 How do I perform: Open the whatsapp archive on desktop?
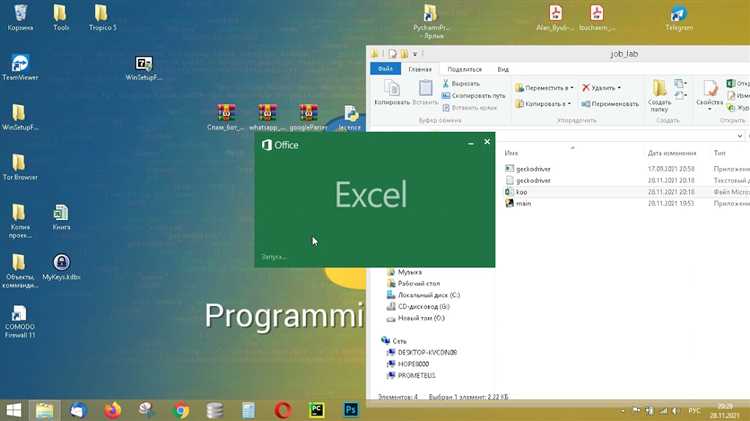click(267, 117)
